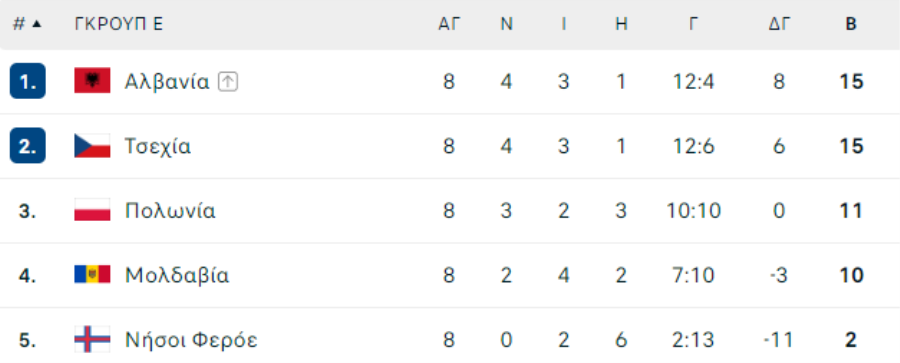
Task: Open the Πολωνία team link
Action: tap(170, 211)
